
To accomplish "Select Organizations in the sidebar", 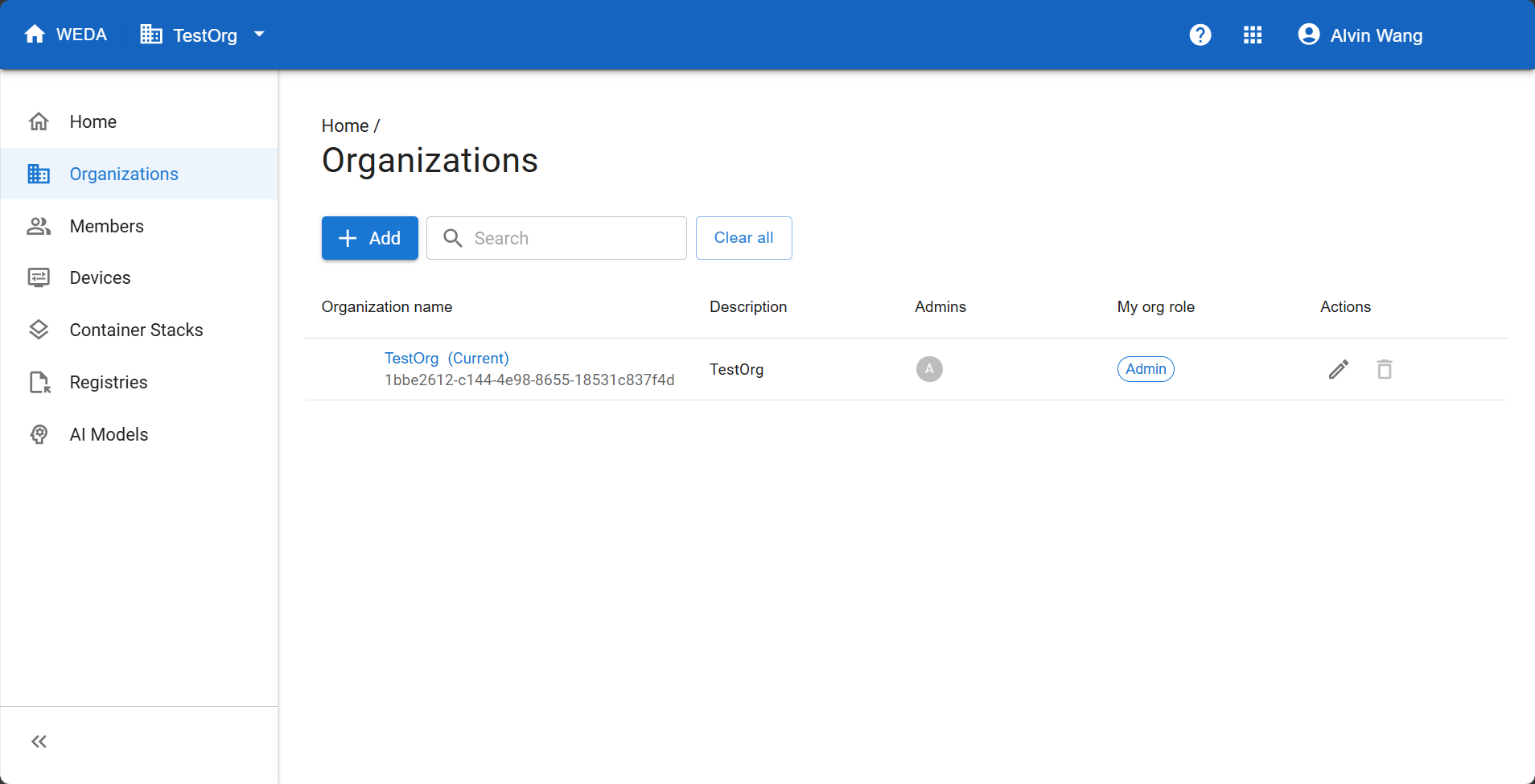I will pyautogui.click(x=139, y=174).
